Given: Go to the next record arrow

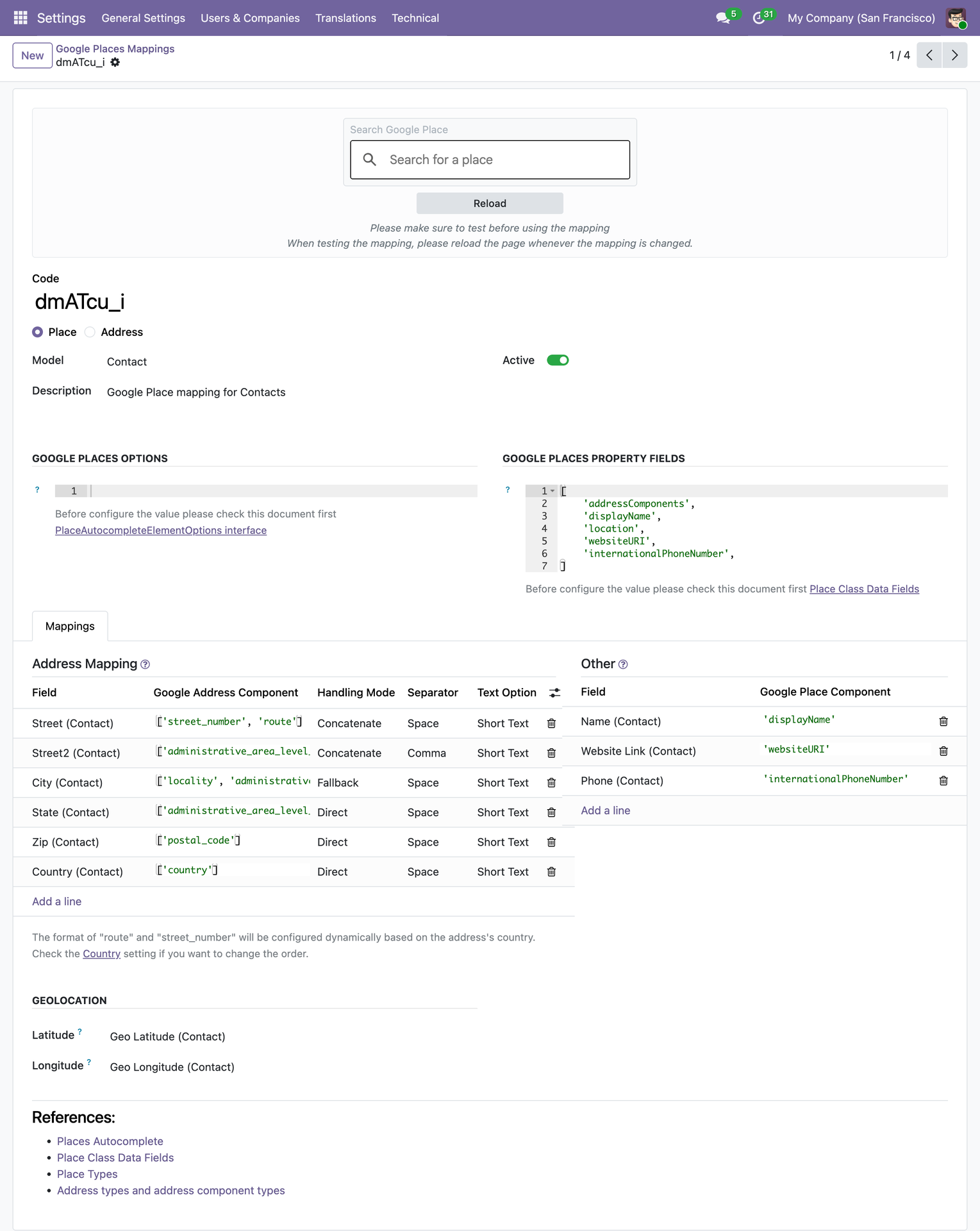Looking at the screenshot, I should pyautogui.click(x=954, y=55).
